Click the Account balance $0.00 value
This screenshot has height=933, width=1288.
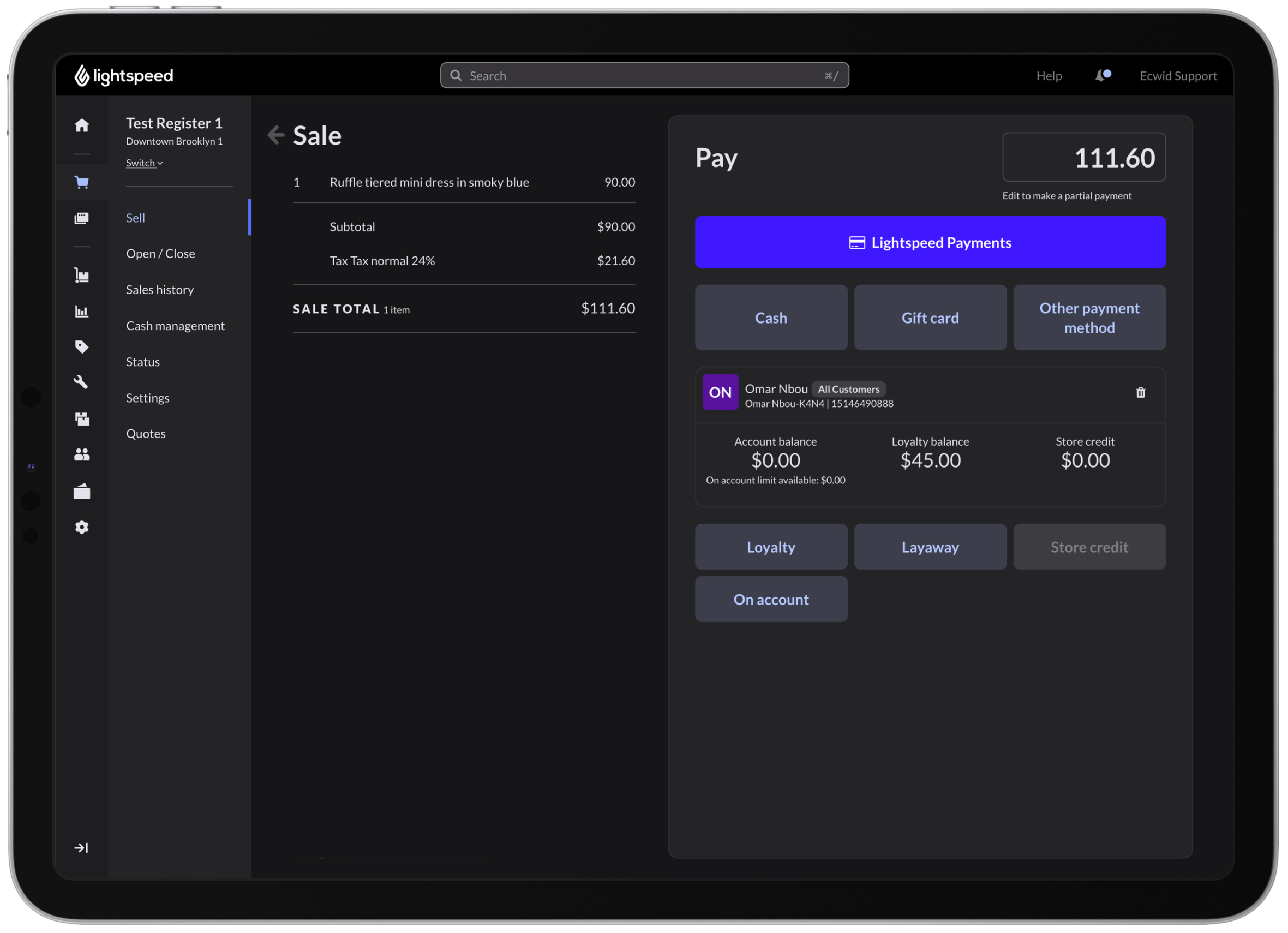coord(776,460)
